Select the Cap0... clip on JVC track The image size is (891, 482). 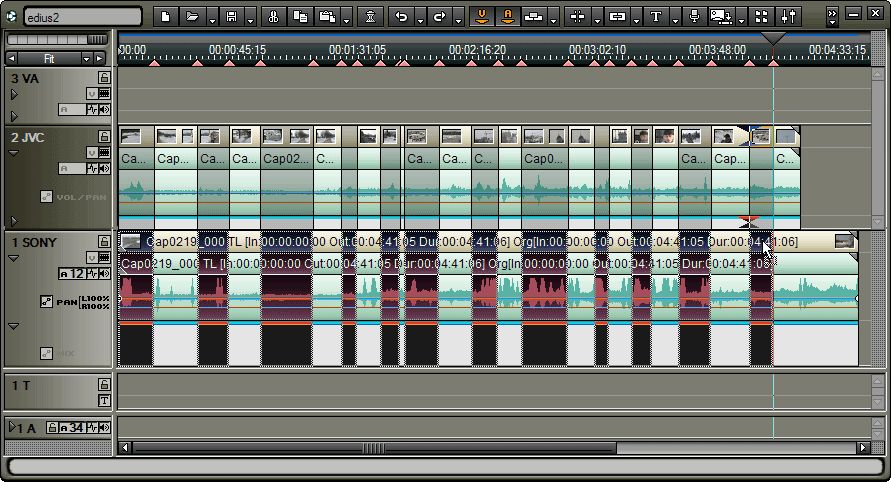tap(544, 159)
